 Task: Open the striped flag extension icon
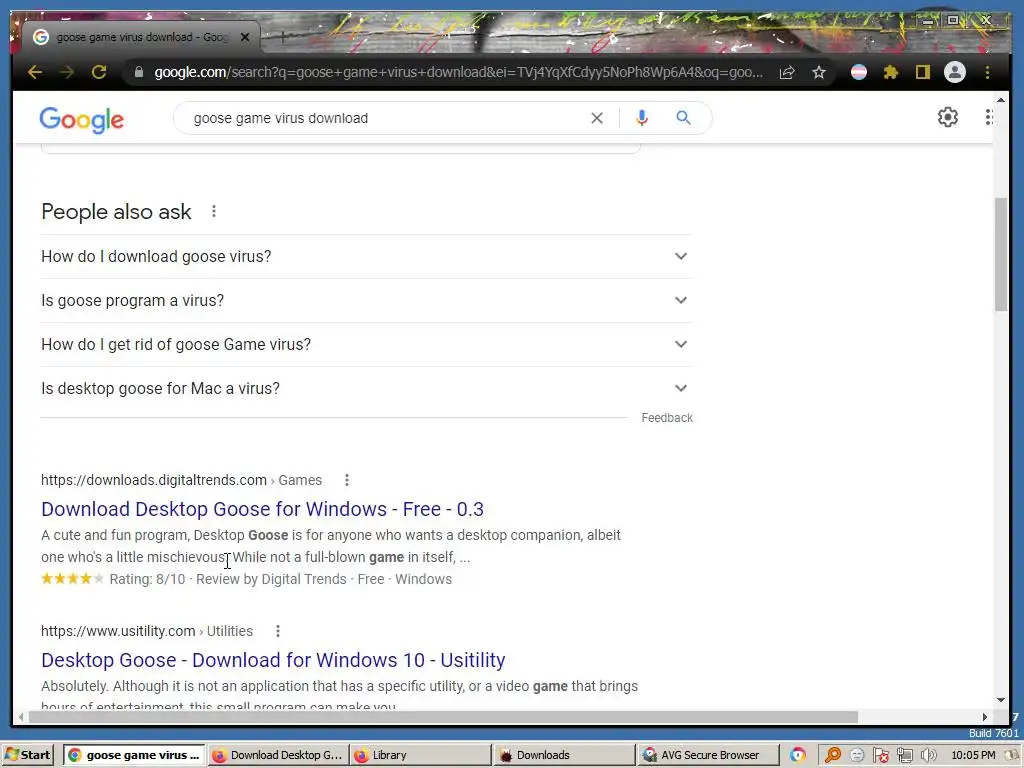859,72
